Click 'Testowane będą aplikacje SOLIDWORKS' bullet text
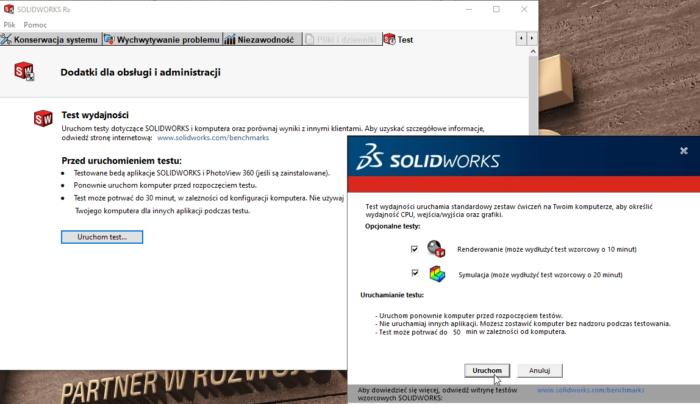This screenshot has width=700, height=404. point(202,173)
